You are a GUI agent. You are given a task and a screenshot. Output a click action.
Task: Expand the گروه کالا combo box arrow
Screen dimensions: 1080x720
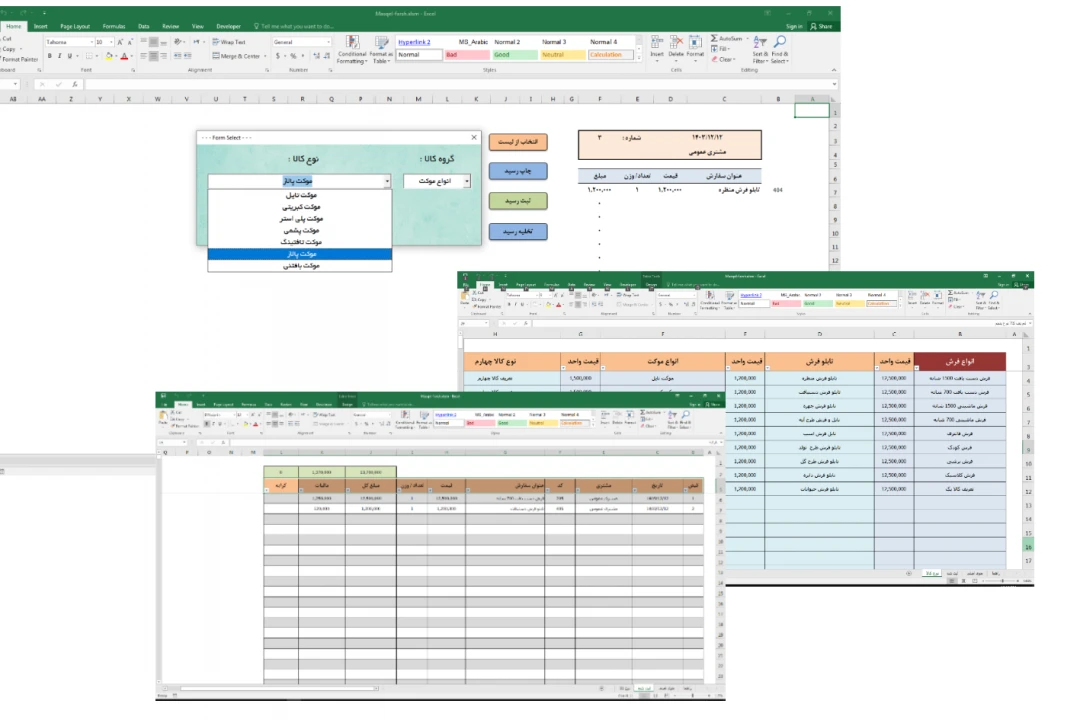(x=466, y=182)
